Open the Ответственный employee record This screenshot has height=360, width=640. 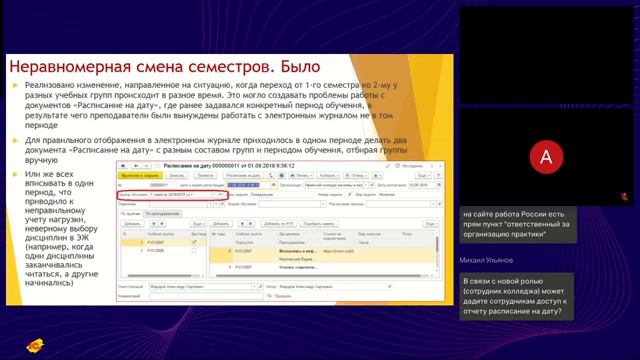260,287
